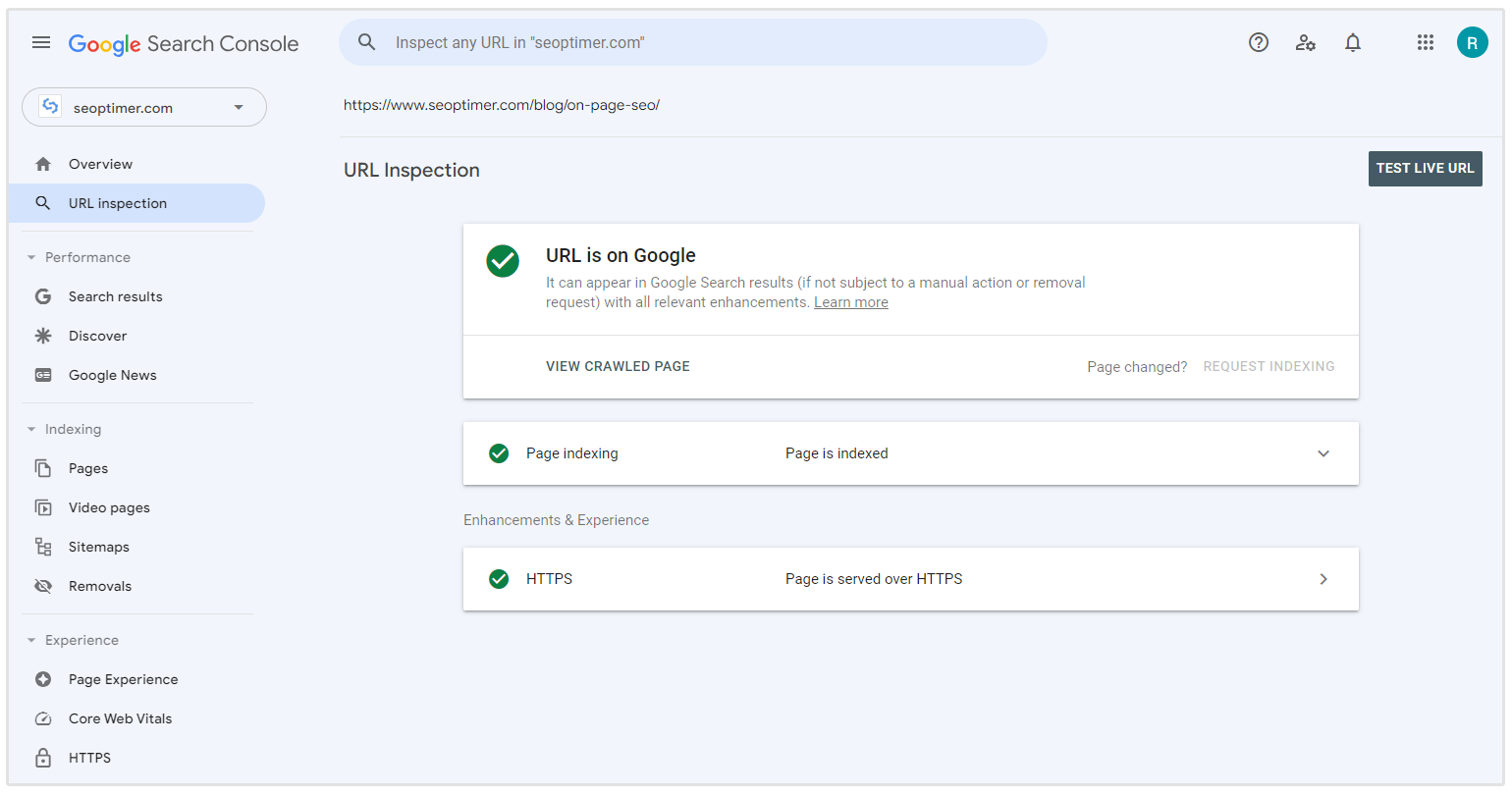Collapse the Experience section in sidebar
This screenshot has height=795, width=1512.
coord(31,640)
